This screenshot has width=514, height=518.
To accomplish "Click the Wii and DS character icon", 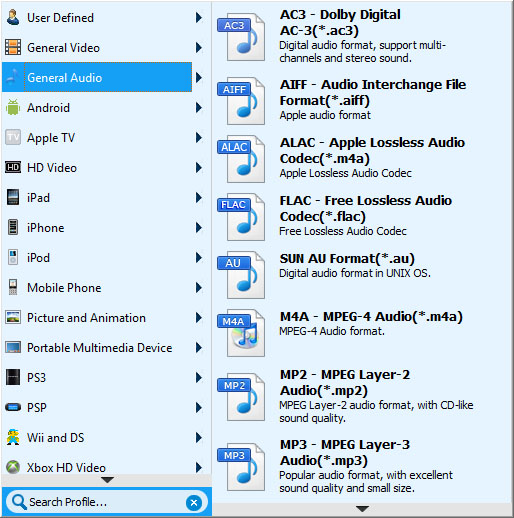I will tap(13, 437).
